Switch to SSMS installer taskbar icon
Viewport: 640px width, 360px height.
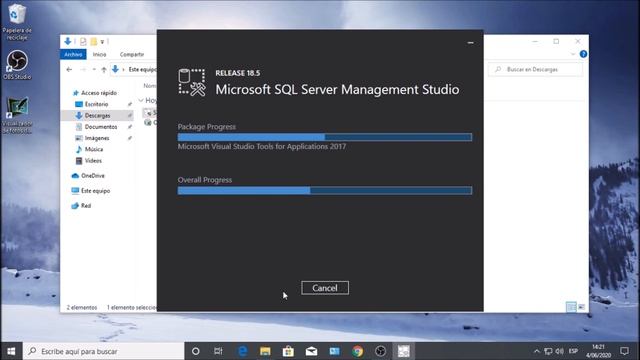(x=404, y=351)
